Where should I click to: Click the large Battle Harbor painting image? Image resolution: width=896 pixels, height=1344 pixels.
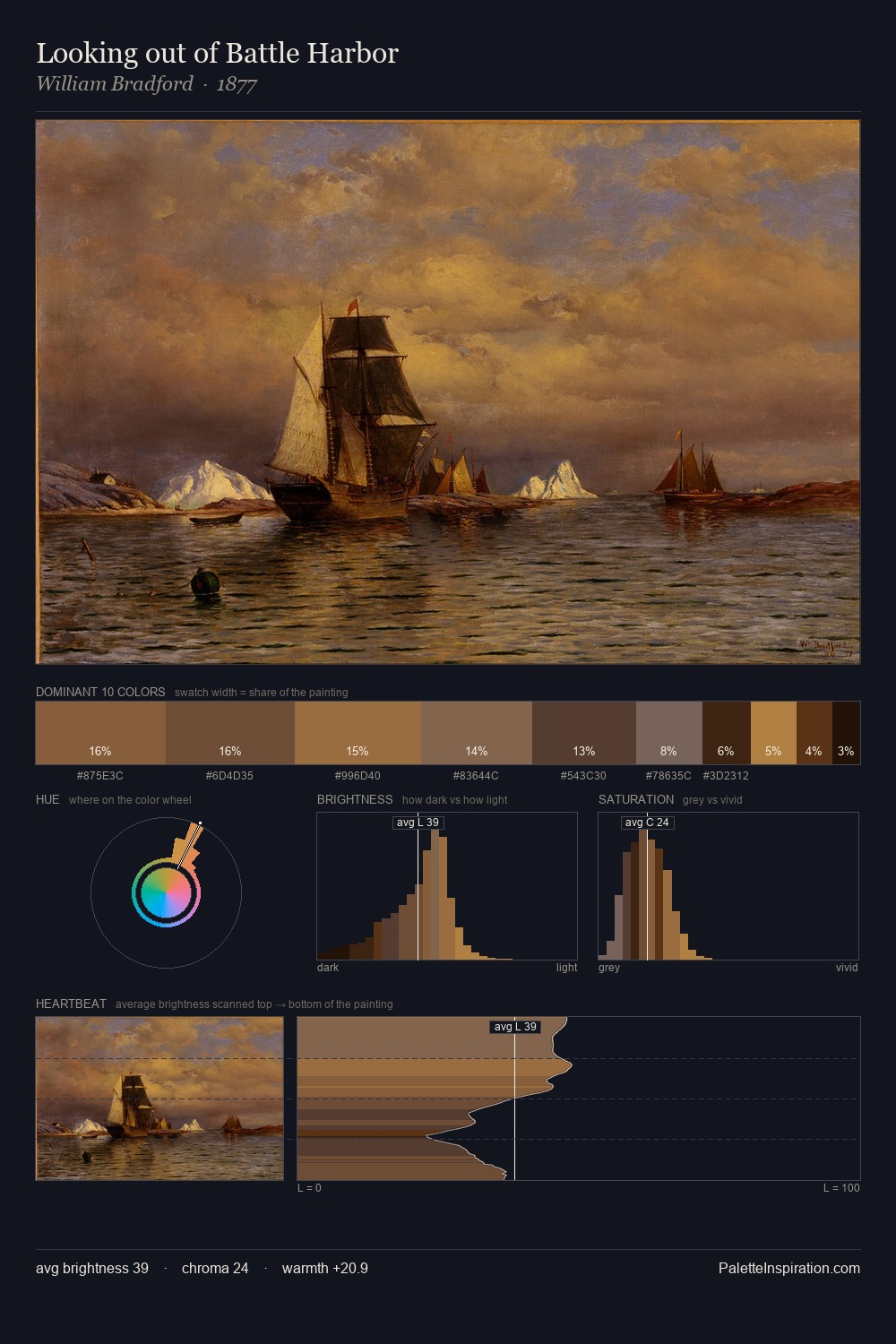tap(448, 392)
